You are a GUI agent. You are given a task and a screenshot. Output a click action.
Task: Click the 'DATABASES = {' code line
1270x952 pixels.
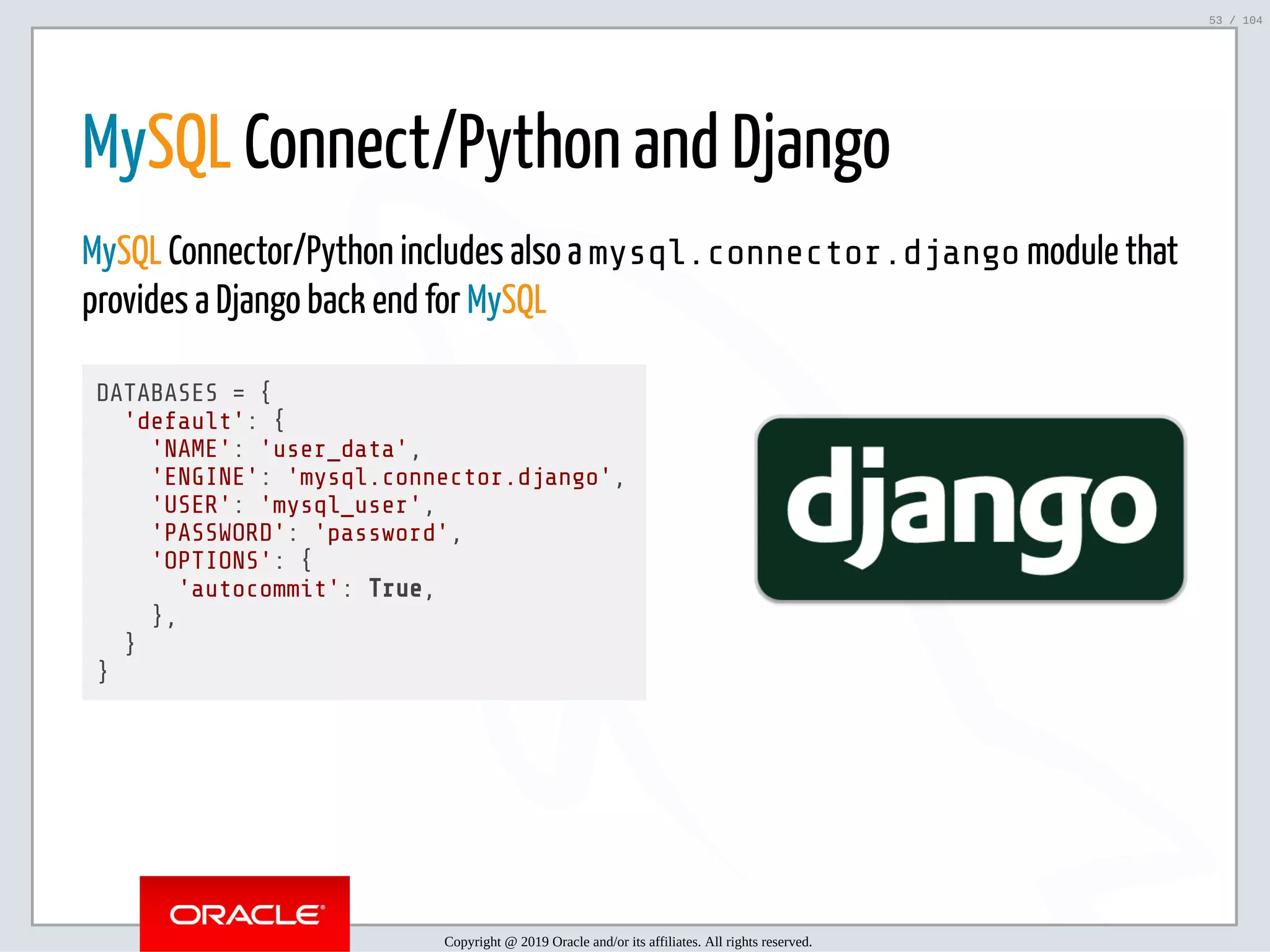[x=184, y=393]
